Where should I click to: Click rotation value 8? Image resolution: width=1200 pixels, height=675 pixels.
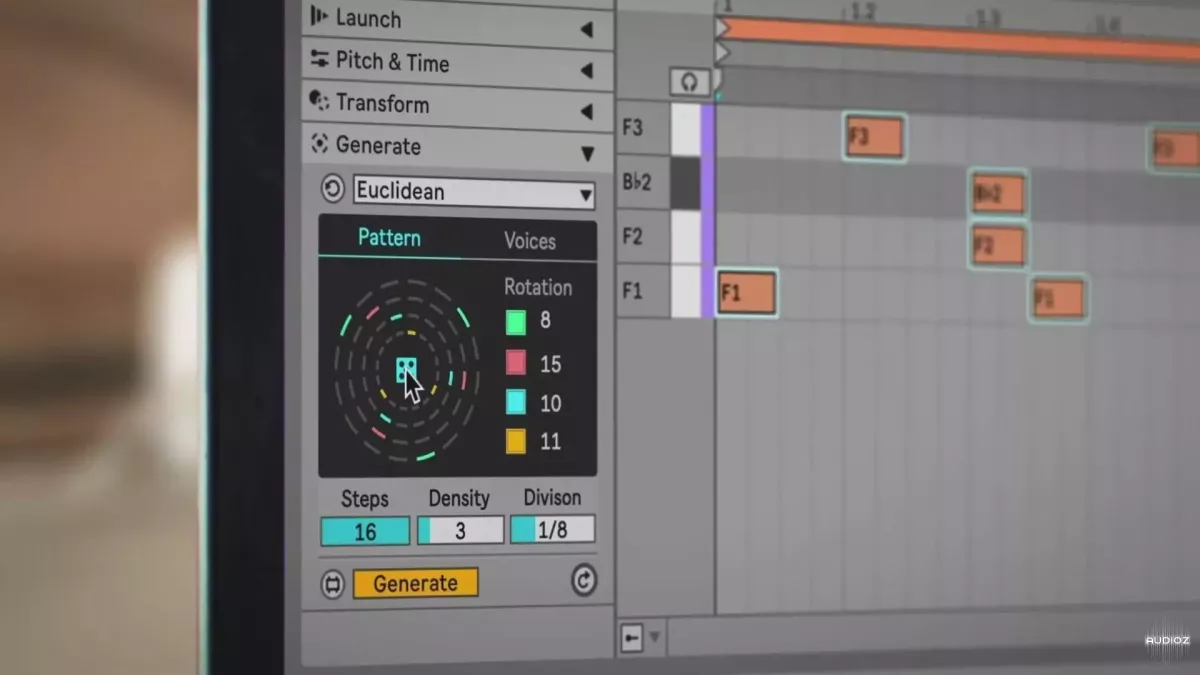pos(545,321)
